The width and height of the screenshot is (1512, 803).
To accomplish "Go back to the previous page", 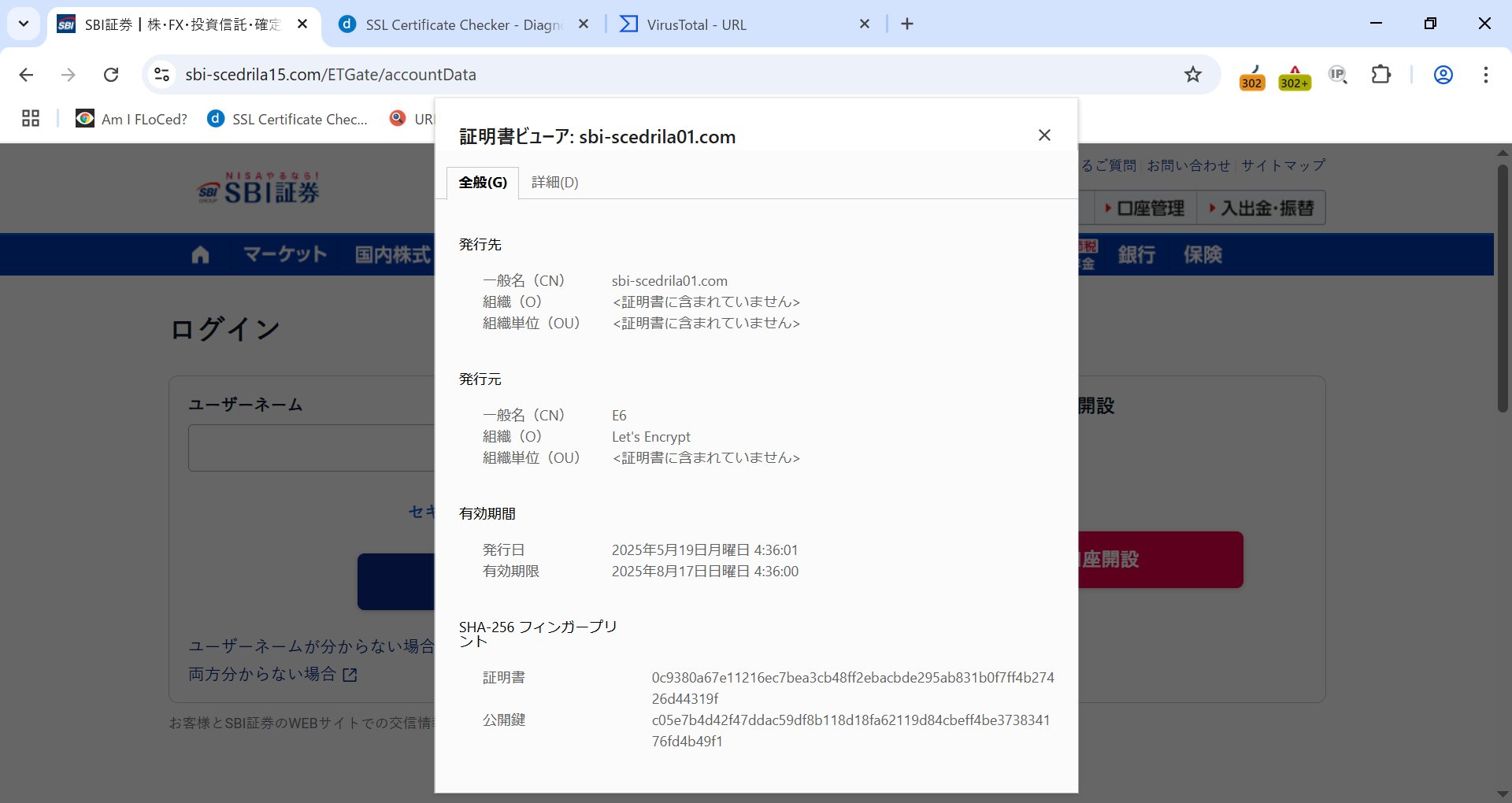I will click(x=26, y=75).
